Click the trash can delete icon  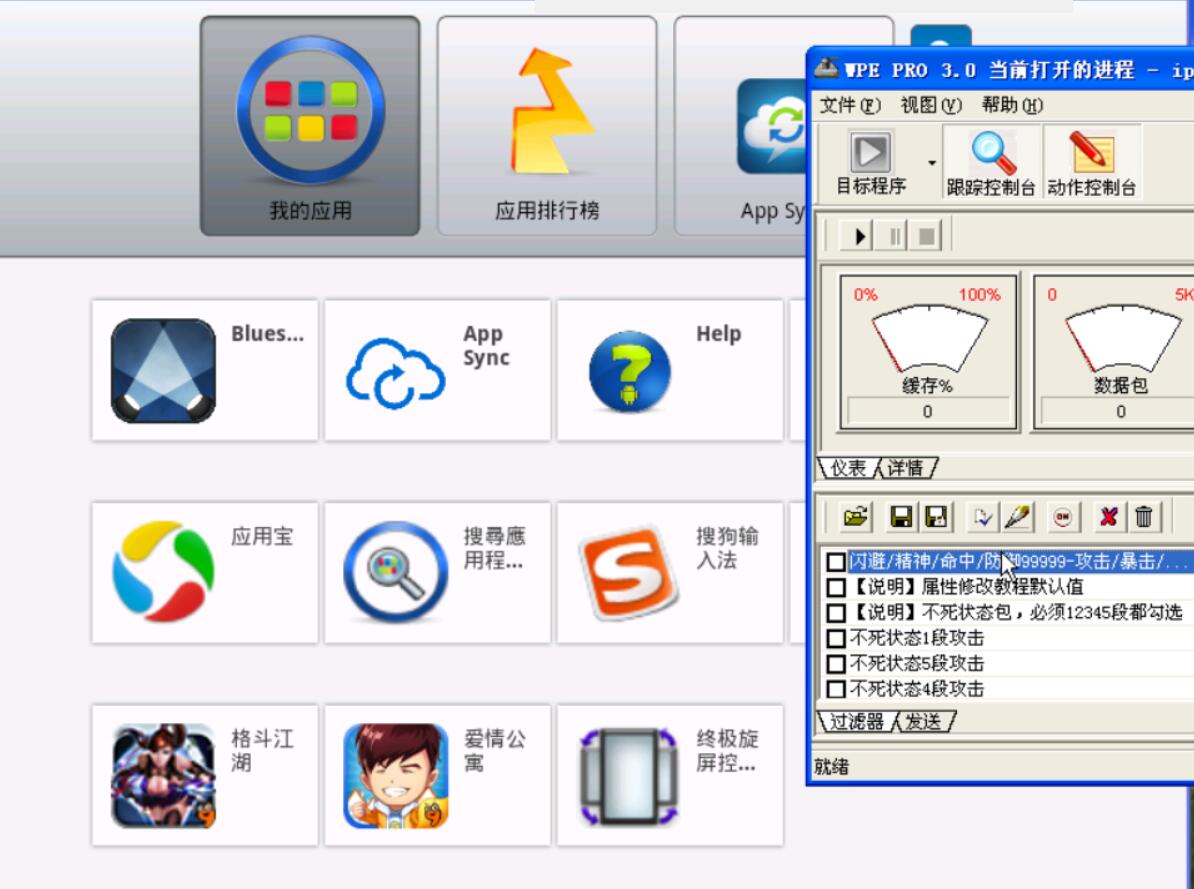pos(1143,517)
